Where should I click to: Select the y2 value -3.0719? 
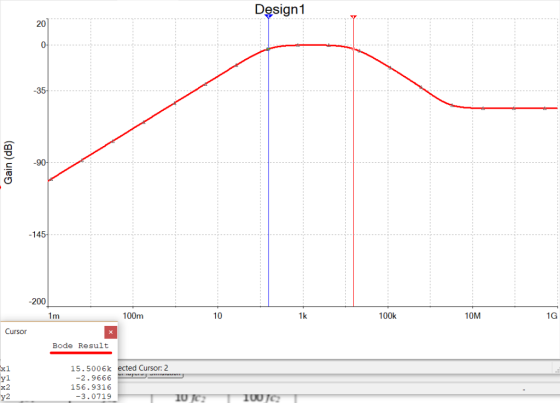pyautogui.click(x=94, y=397)
